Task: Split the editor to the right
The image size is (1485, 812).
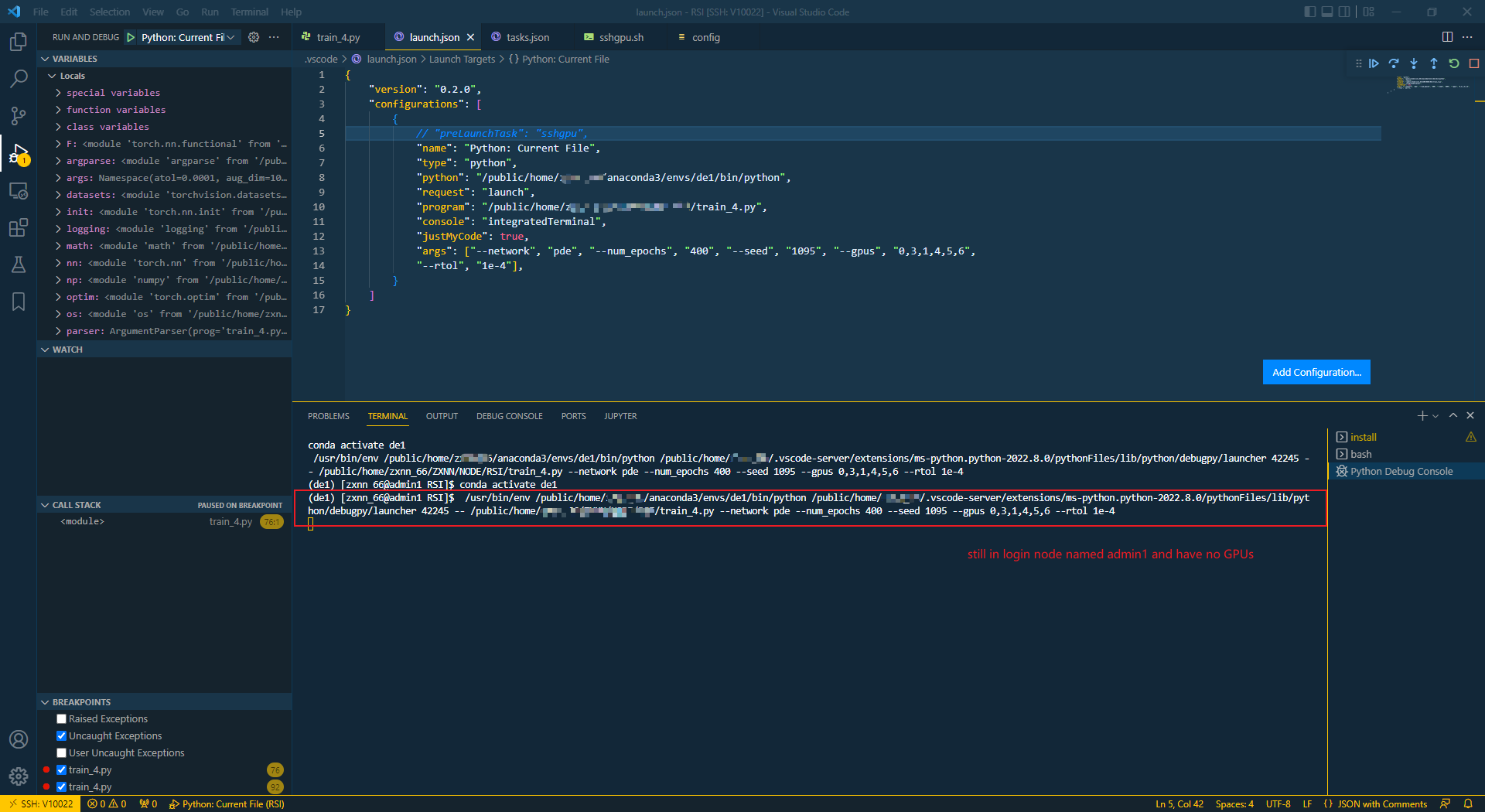Action: tap(1447, 37)
